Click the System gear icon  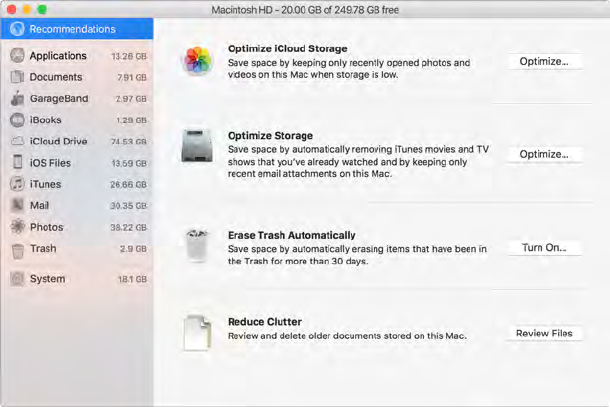pos(17,279)
